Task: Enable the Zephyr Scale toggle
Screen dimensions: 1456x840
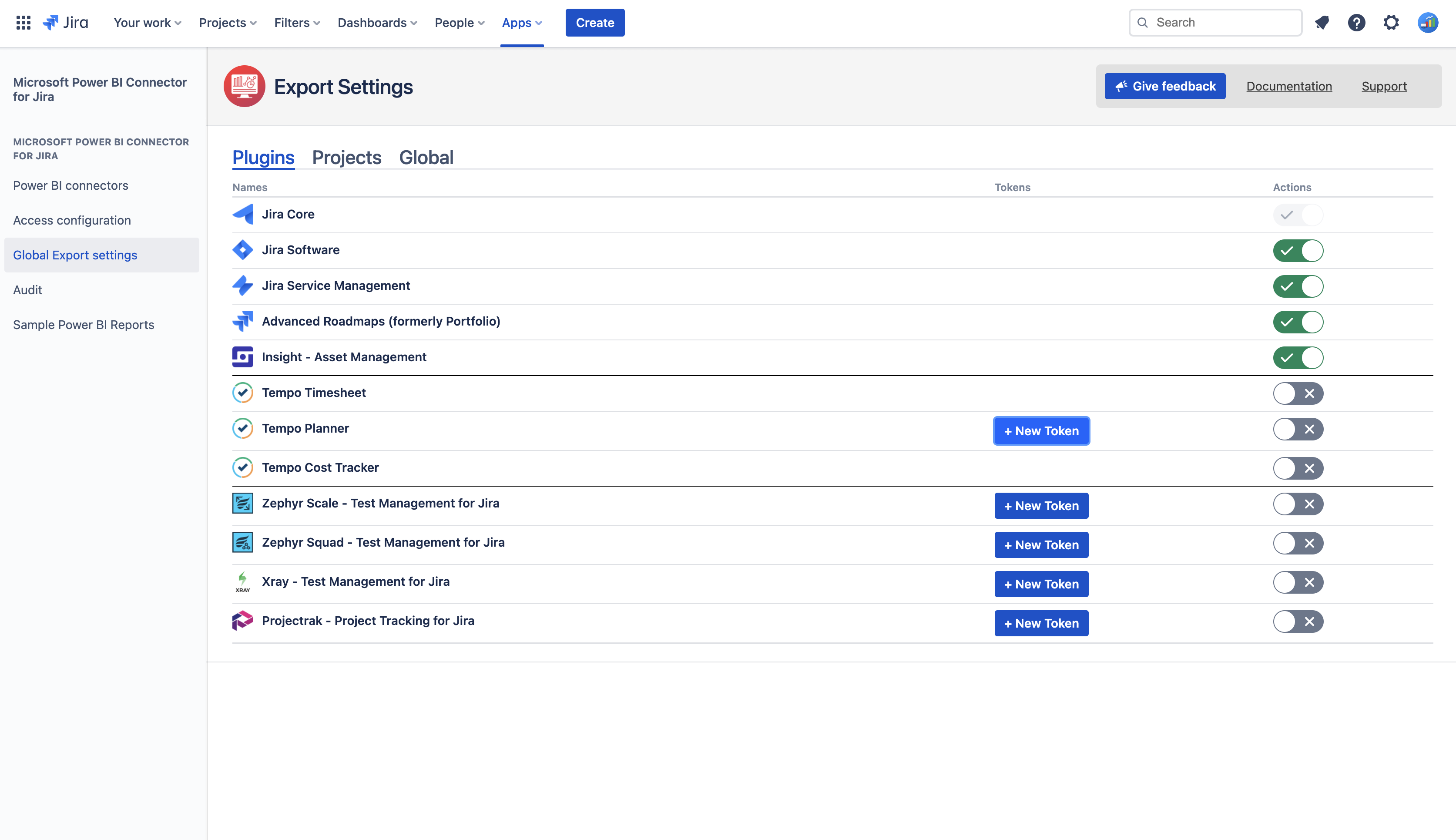Action: pos(1298,505)
